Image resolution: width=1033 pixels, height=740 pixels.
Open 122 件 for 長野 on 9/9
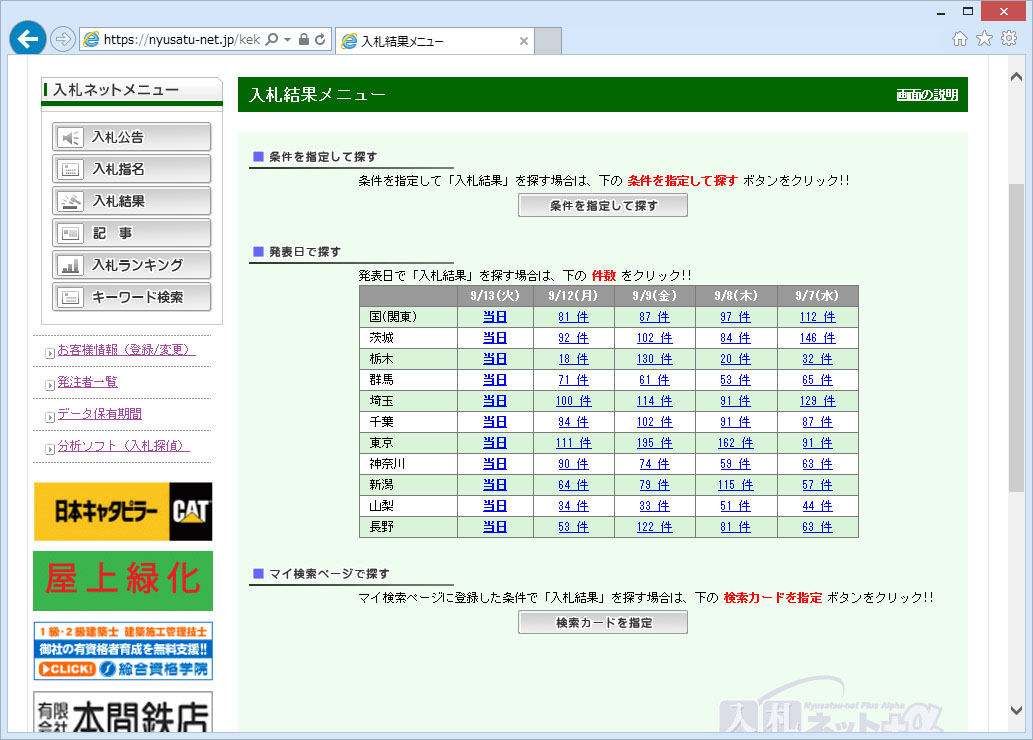coord(654,527)
